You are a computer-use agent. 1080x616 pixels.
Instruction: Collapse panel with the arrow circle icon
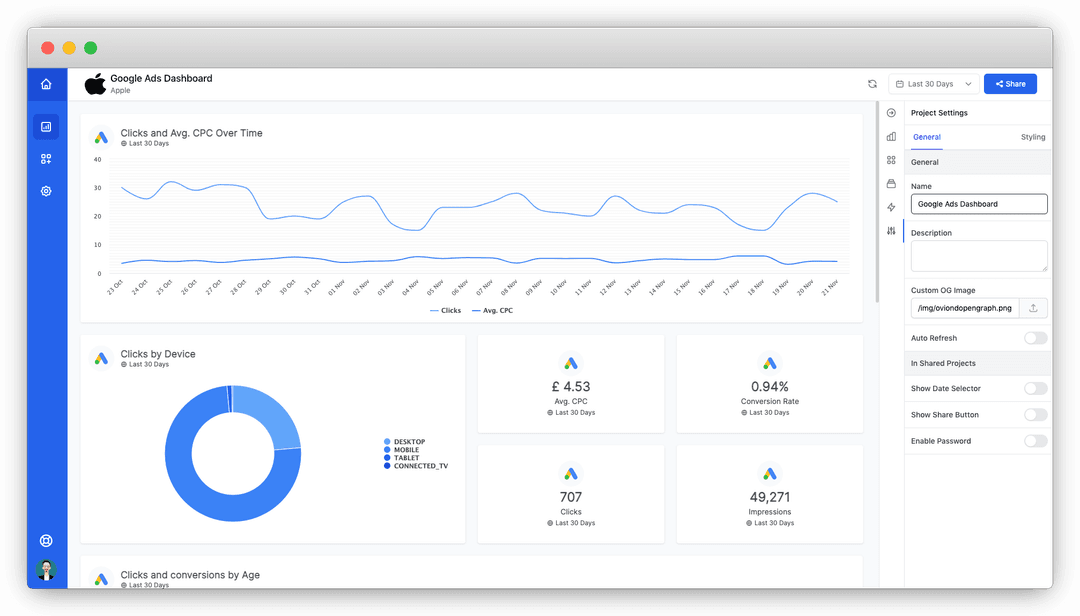point(891,113)
